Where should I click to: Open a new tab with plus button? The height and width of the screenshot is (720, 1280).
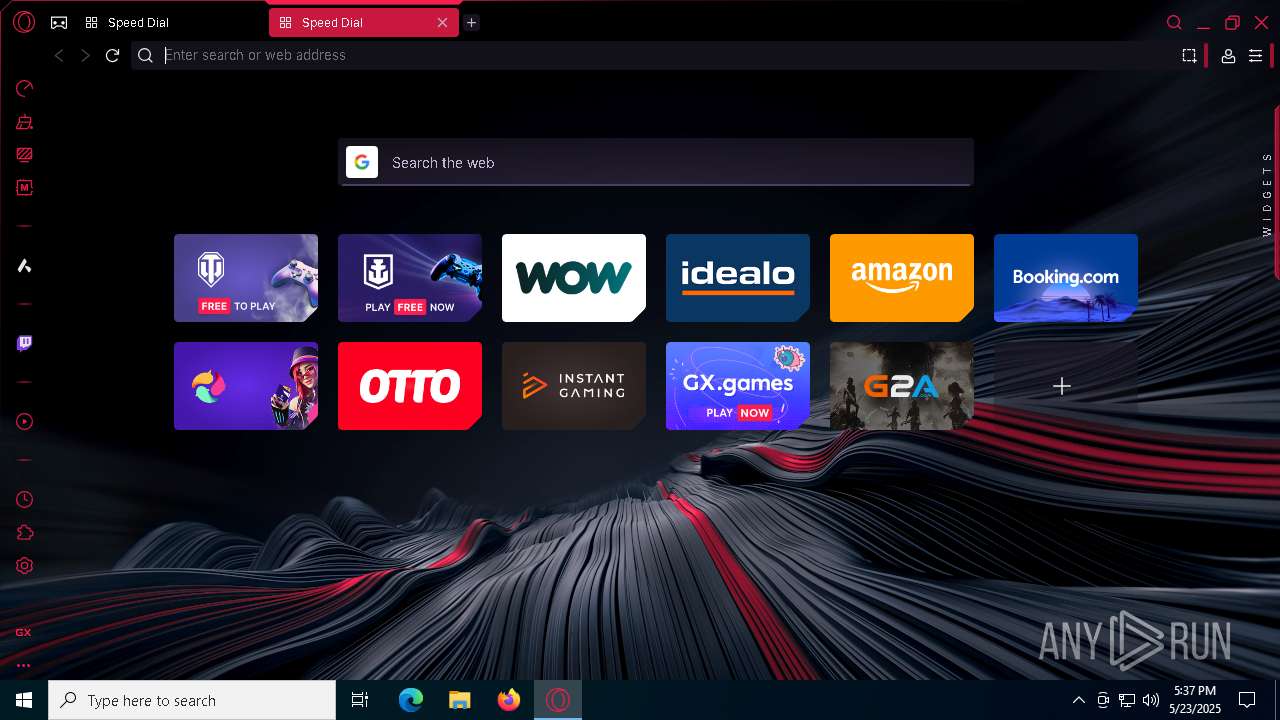click(472, 22)
